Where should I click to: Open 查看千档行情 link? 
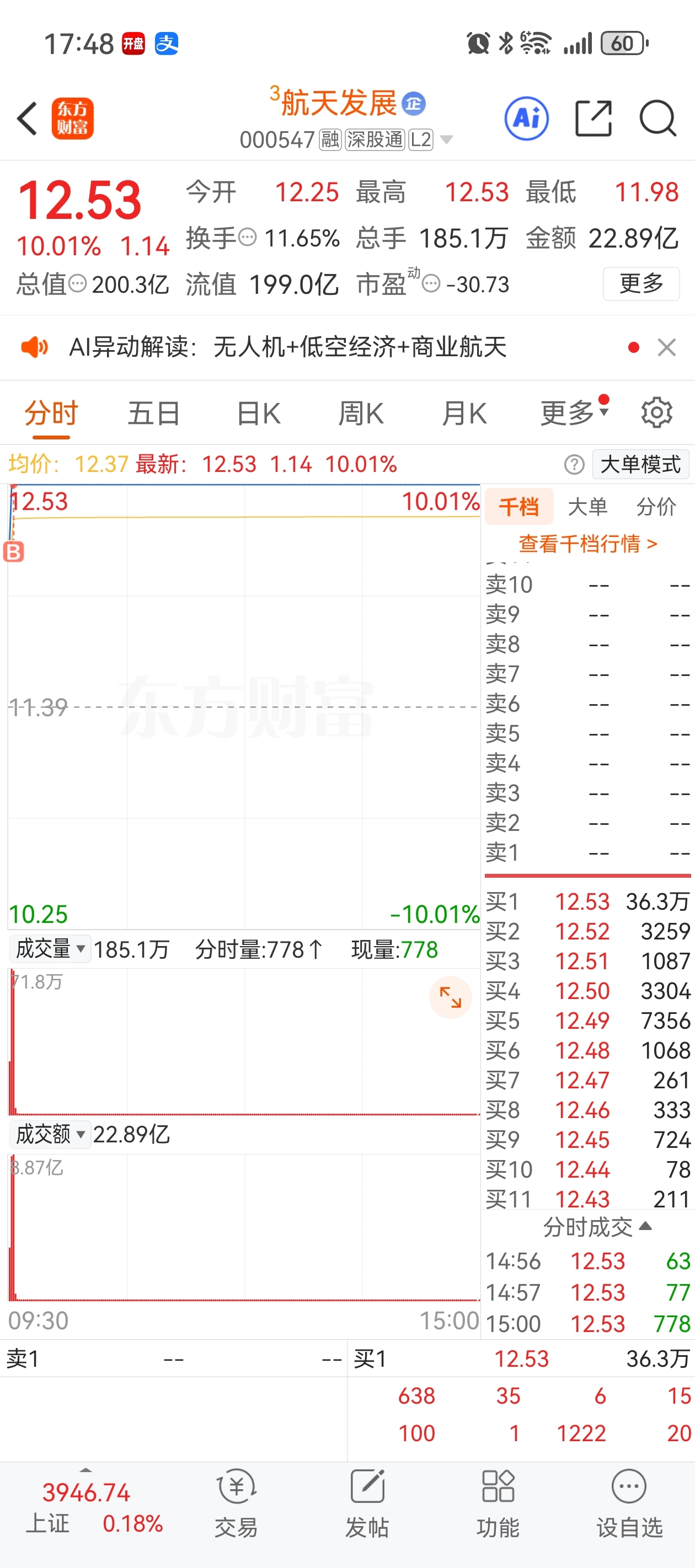pyautogui.click(x=589, y=544)
